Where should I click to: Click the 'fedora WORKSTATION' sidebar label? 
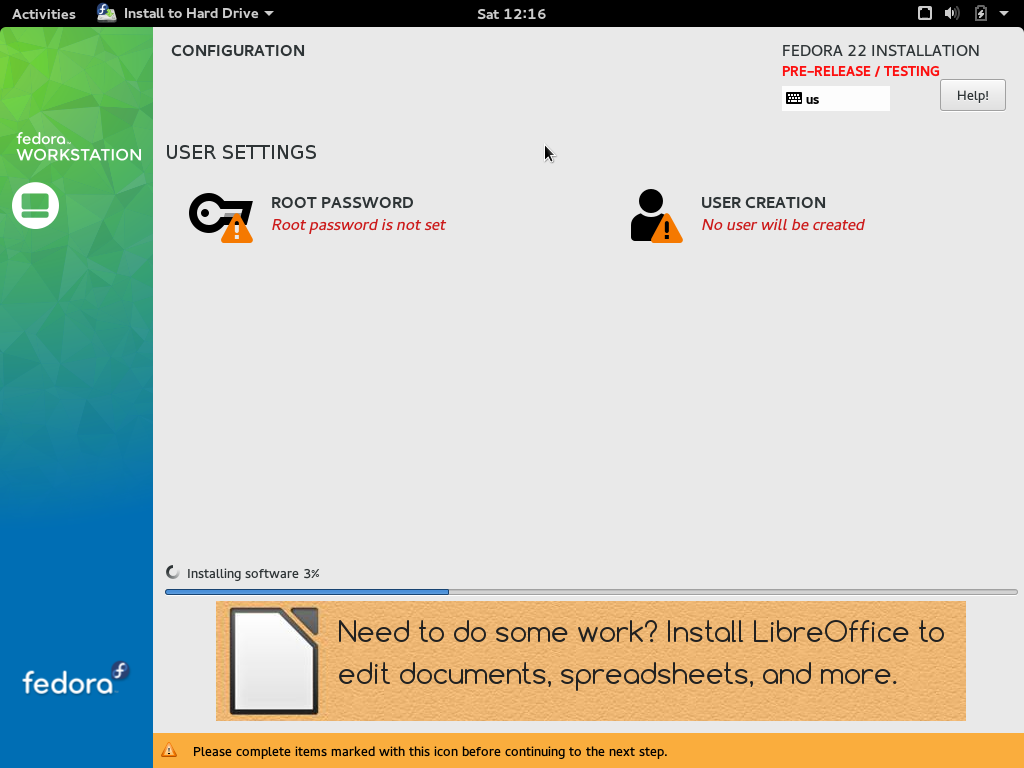[78, 147]
